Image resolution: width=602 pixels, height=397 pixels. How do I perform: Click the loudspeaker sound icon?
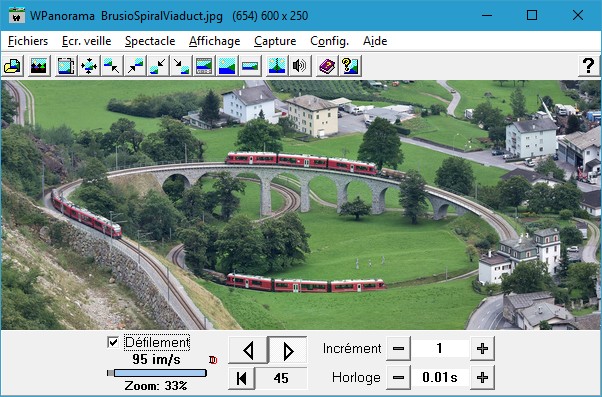(x=300, y=66)
